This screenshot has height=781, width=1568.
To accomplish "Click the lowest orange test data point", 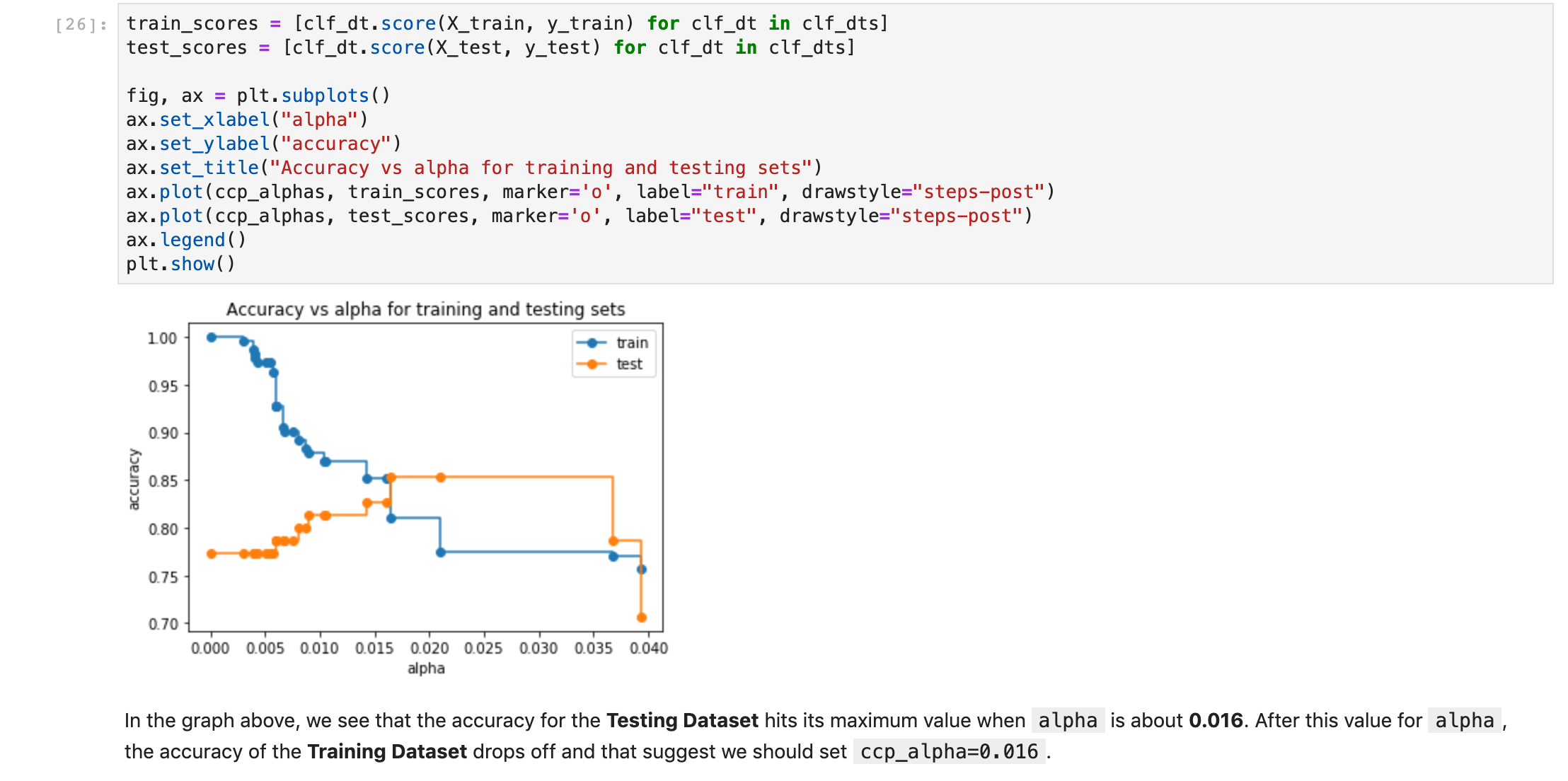I will pyautogui.click(x=642, y=618).
